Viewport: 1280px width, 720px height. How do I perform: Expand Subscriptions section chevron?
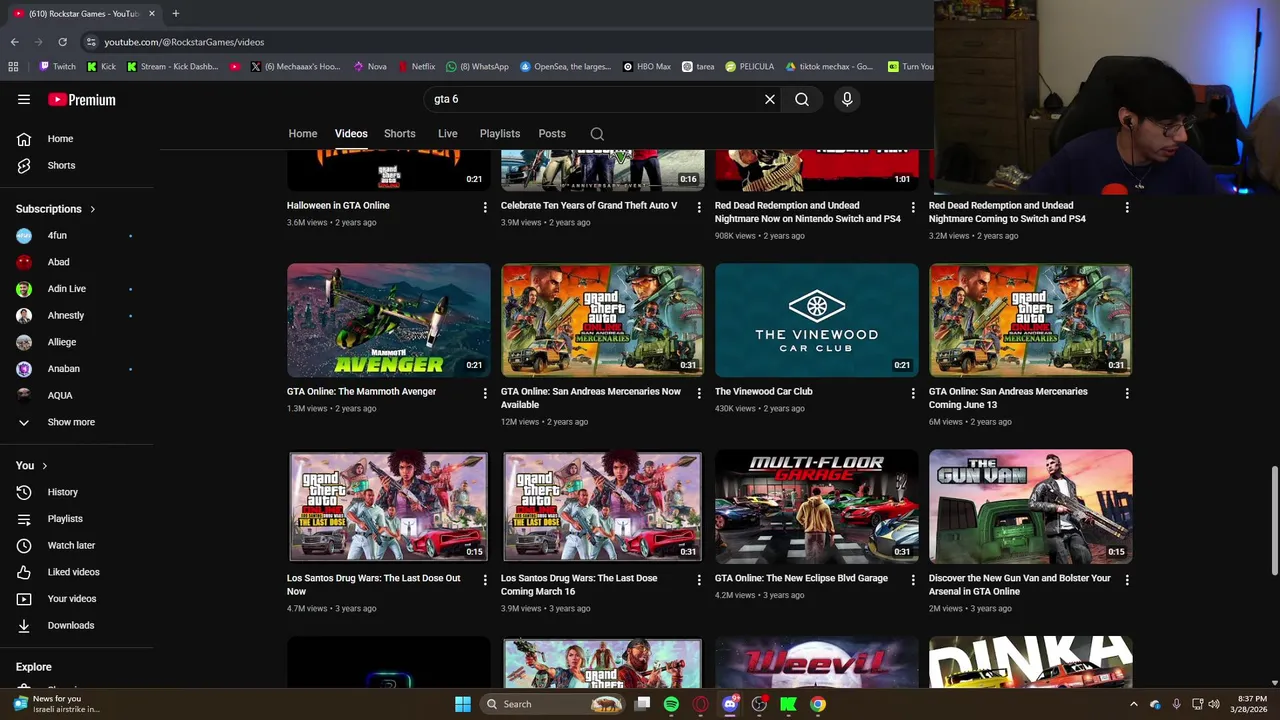point(93,209)
